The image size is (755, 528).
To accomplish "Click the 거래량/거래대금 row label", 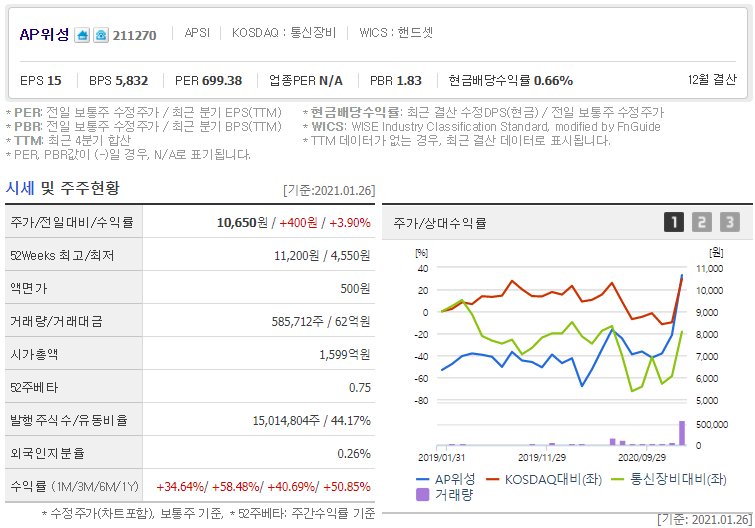I will 56,322.
